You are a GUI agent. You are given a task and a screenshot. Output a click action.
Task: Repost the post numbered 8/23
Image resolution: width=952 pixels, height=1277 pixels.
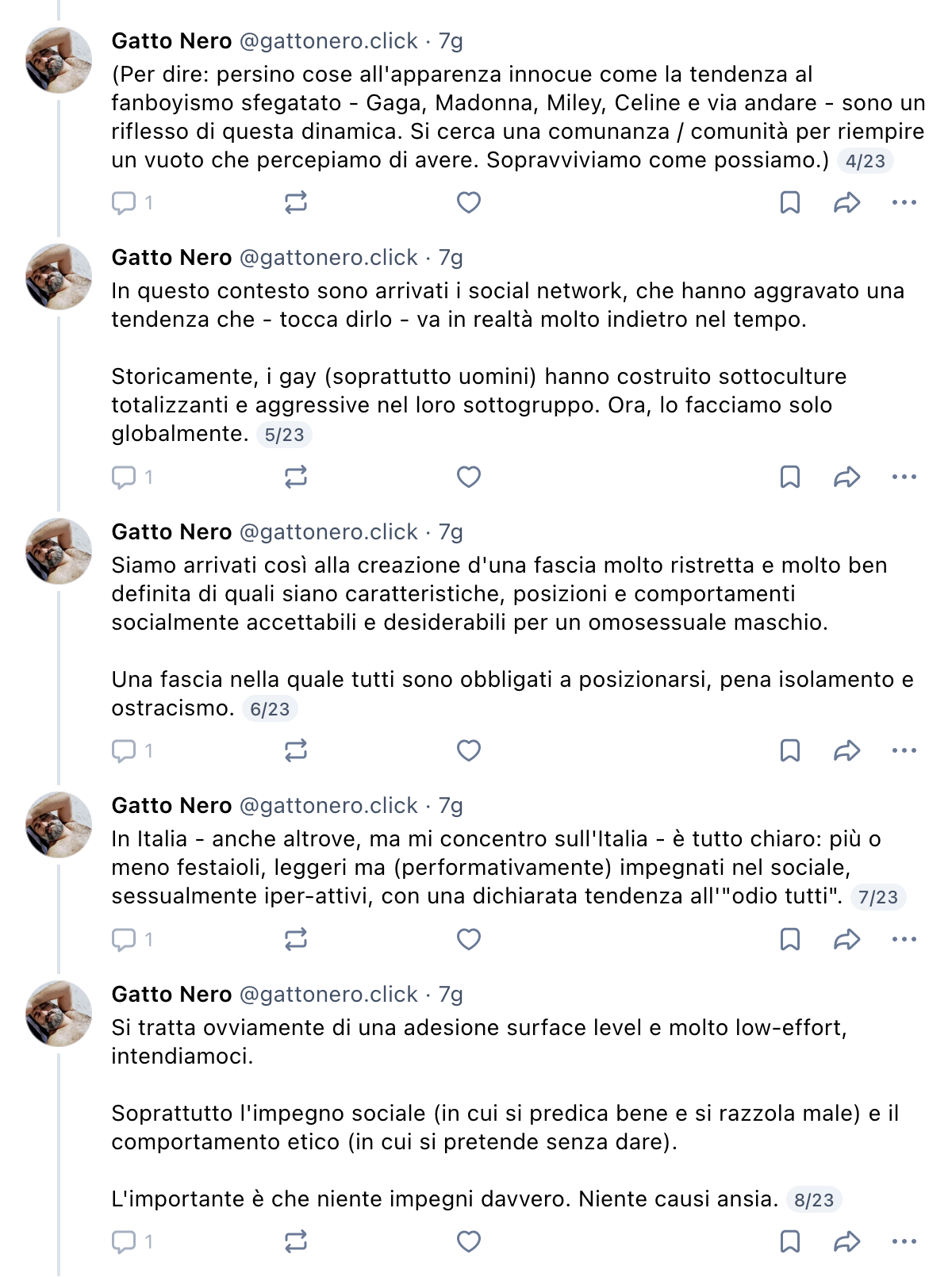coord(296,1242)
